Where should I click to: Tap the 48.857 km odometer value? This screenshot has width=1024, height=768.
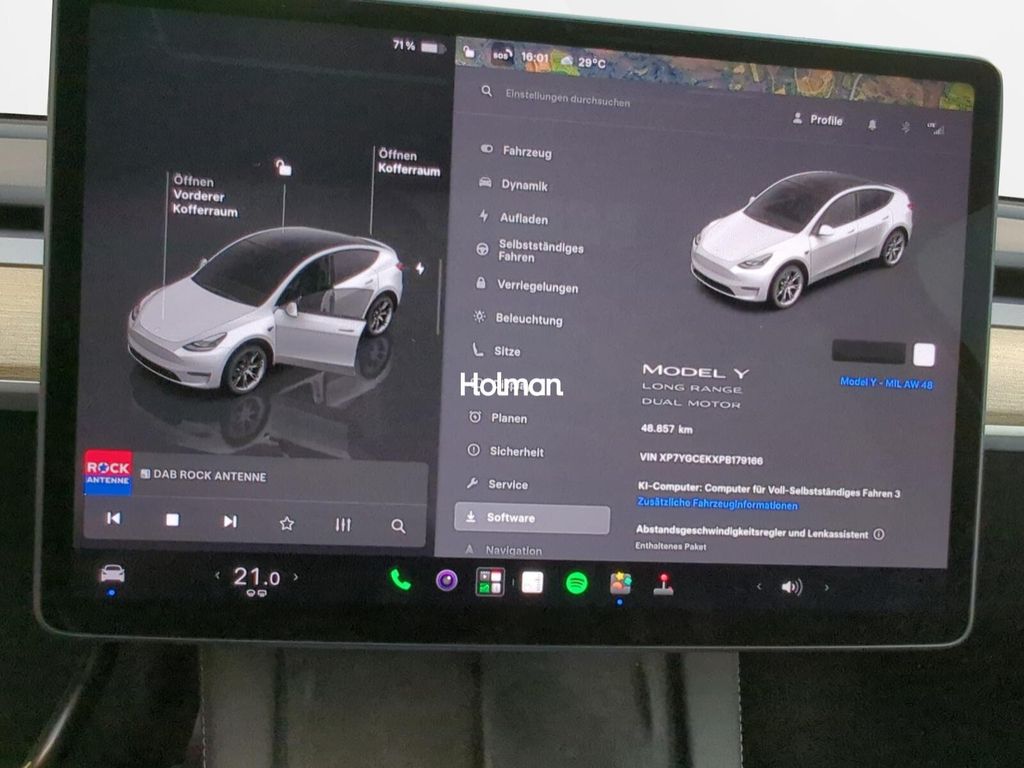click(x=667, y=429)
